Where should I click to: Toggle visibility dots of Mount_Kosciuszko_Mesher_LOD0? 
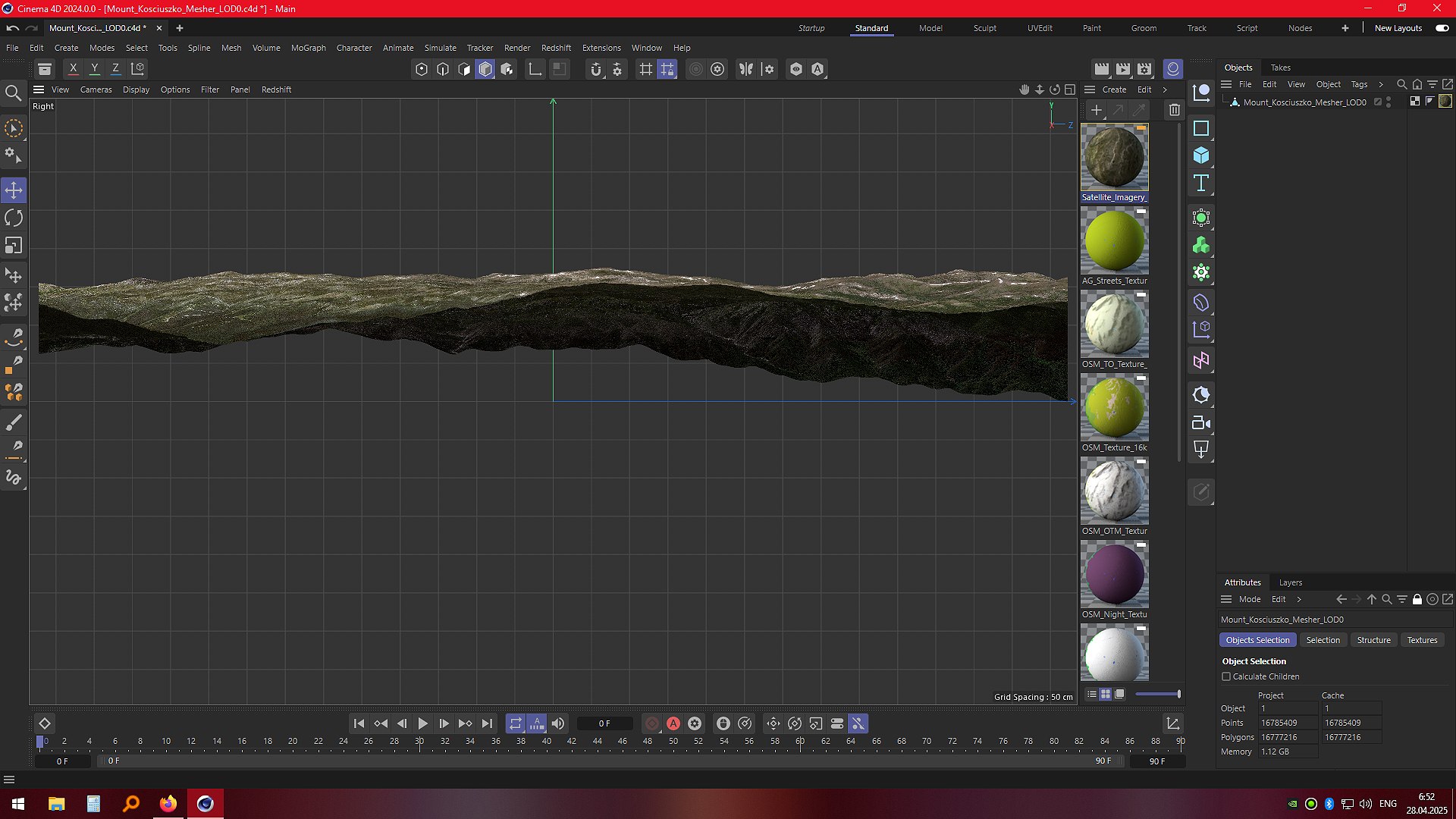[x=1389, y=102]
